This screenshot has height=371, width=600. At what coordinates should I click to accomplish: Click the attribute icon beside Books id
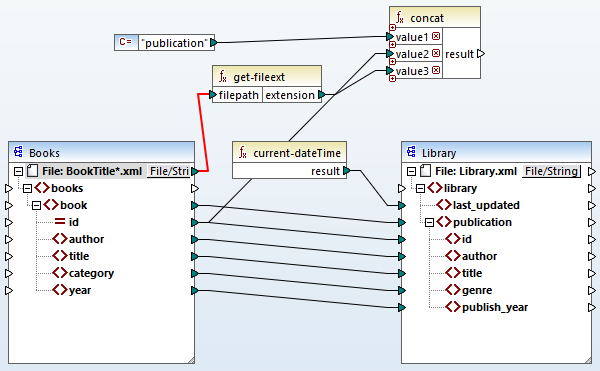pyautogui.click(x=60, y=221)
